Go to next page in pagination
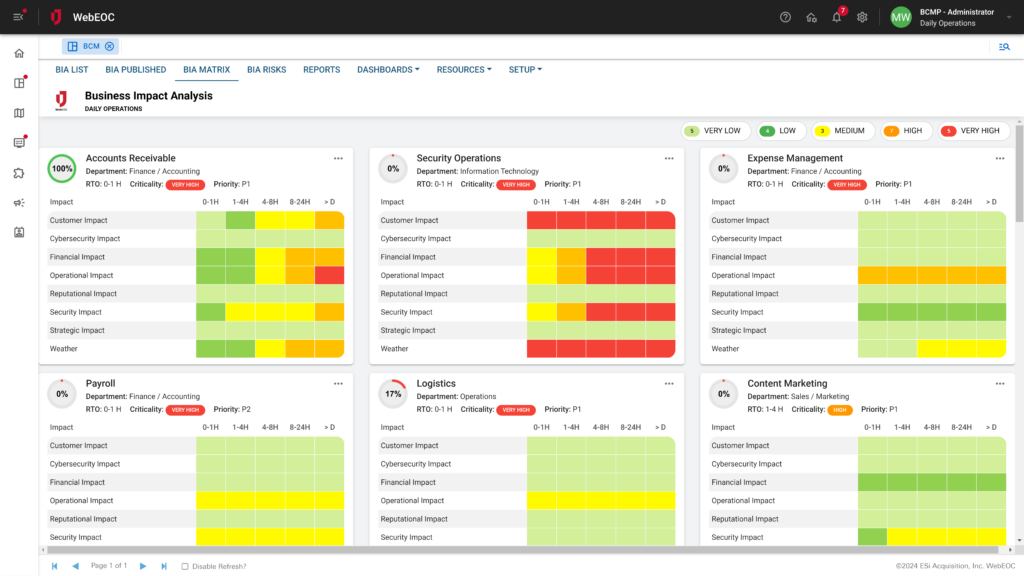 [143, 566]
